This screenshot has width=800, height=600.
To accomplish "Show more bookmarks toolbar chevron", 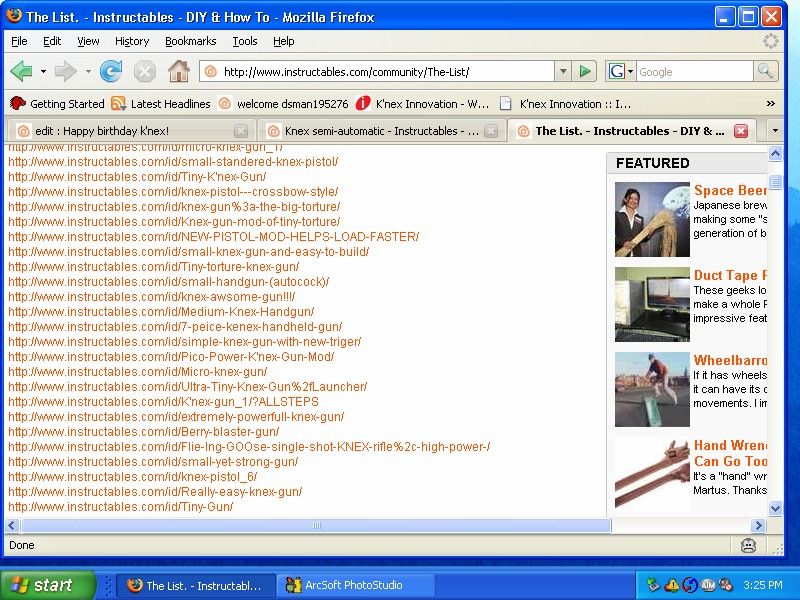I will point(770,104).
